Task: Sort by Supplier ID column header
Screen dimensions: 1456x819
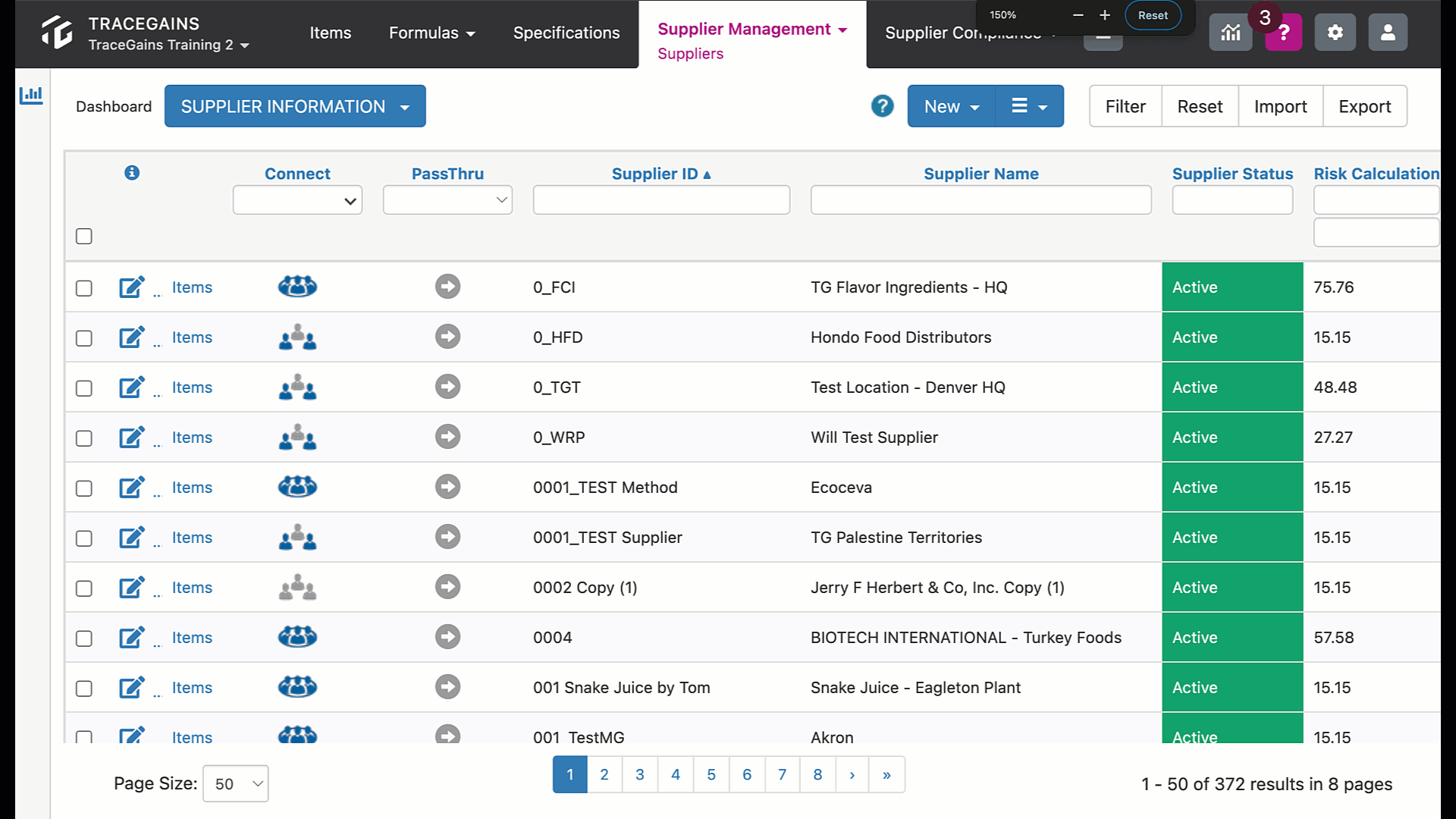Action: tap(661, 174)
